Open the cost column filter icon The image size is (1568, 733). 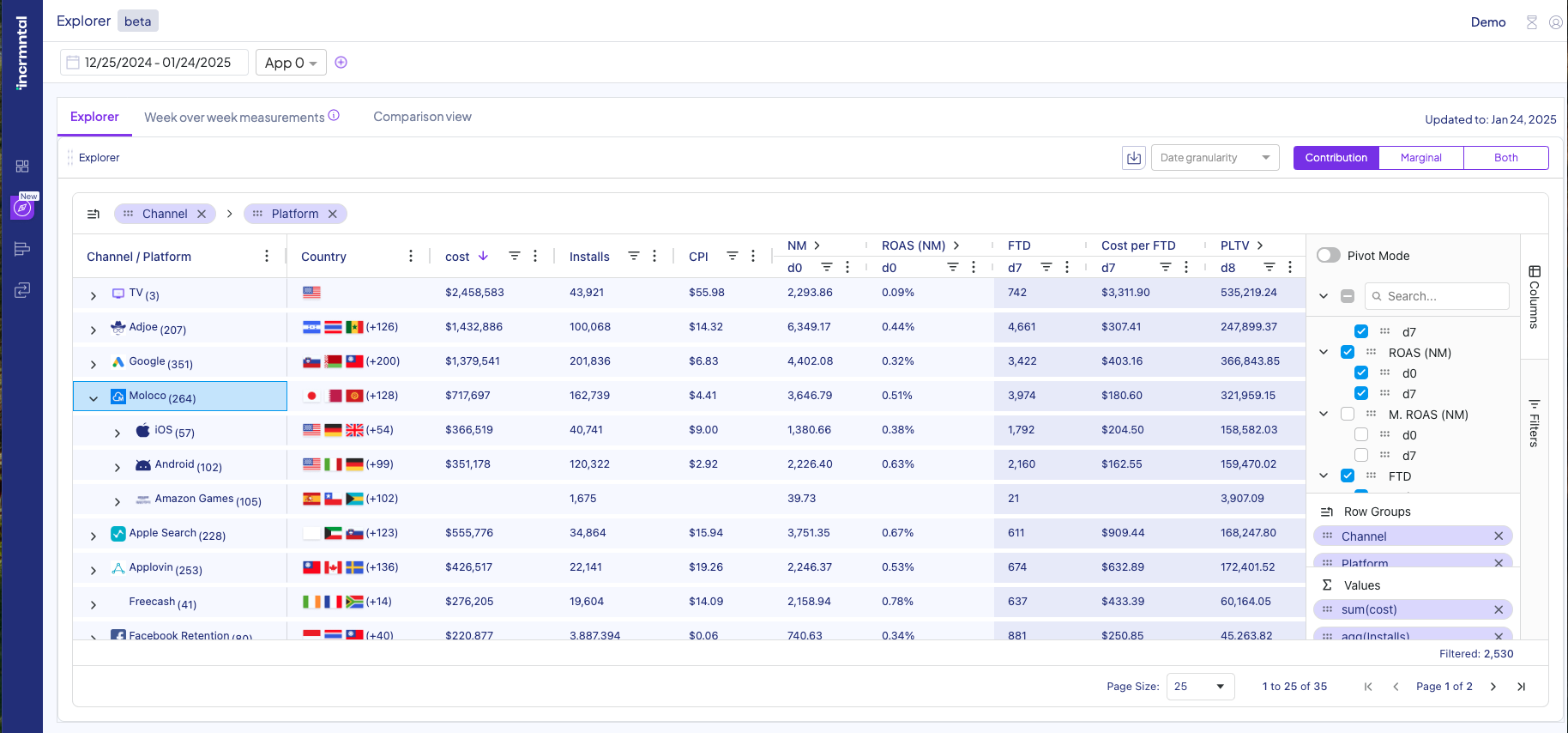515,256
